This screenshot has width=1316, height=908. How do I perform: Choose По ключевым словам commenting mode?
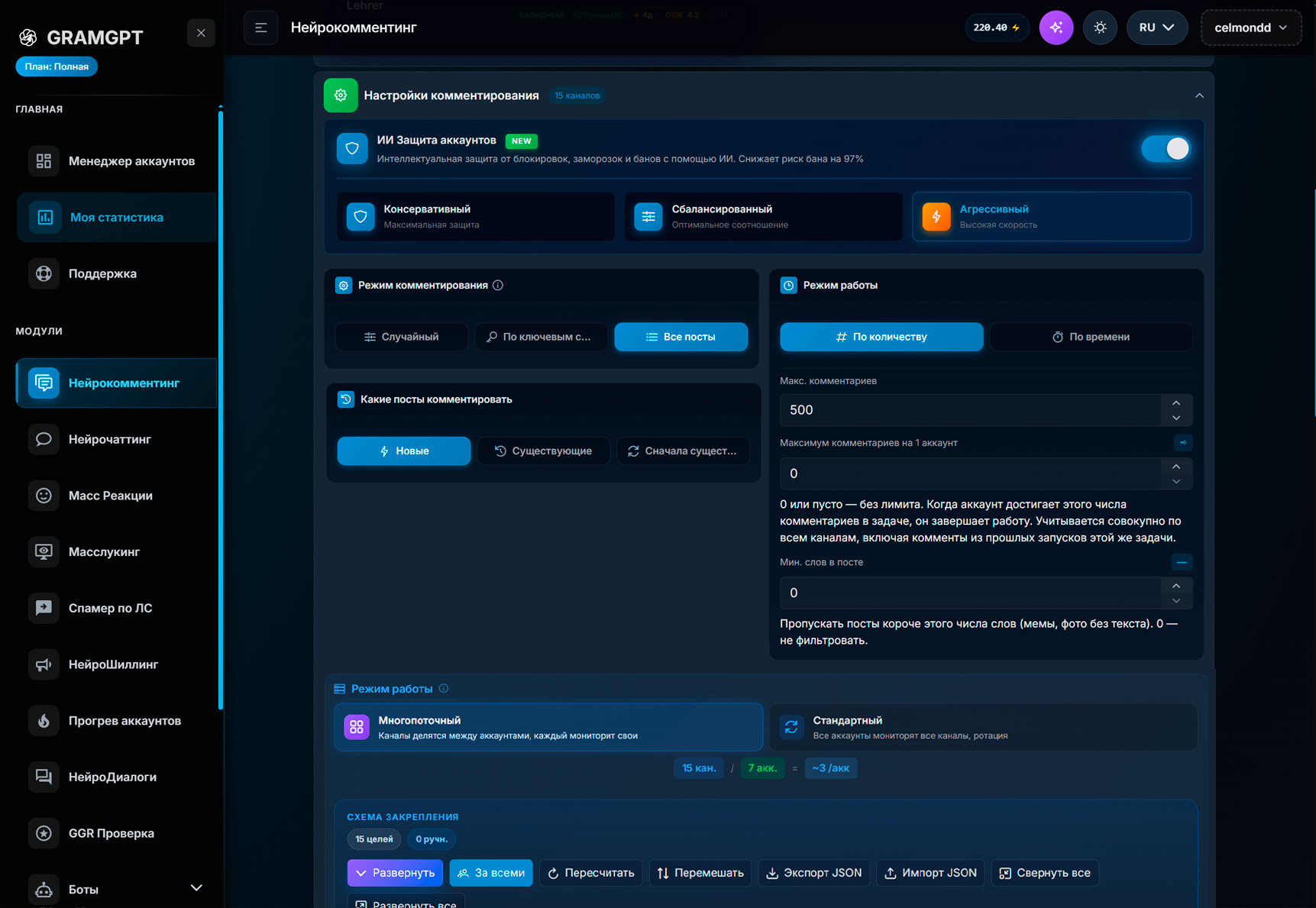click(542, 337)
